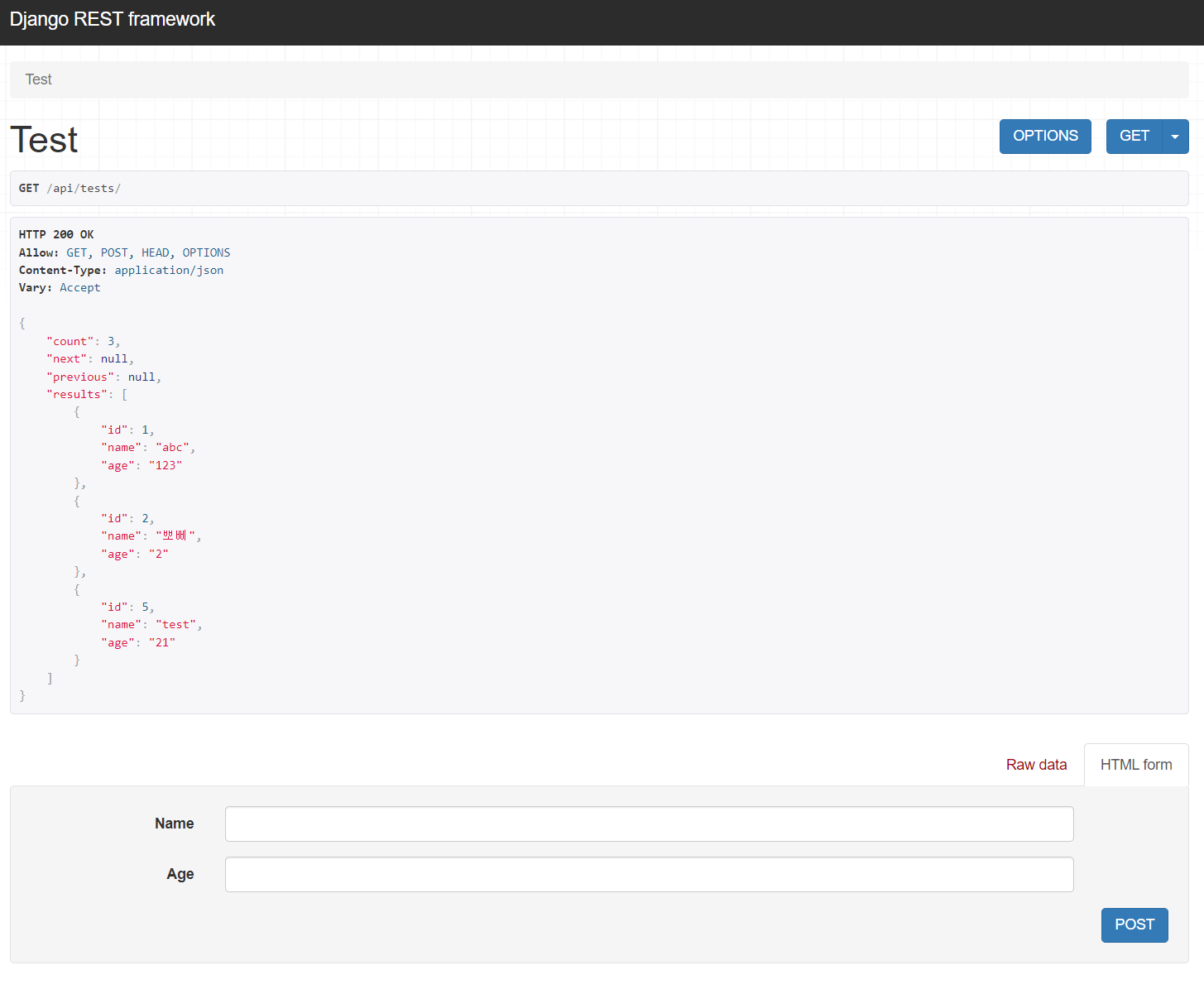Click the "id": 1 line
This screenshot has height=999, width=1204.
coord(127,430)
